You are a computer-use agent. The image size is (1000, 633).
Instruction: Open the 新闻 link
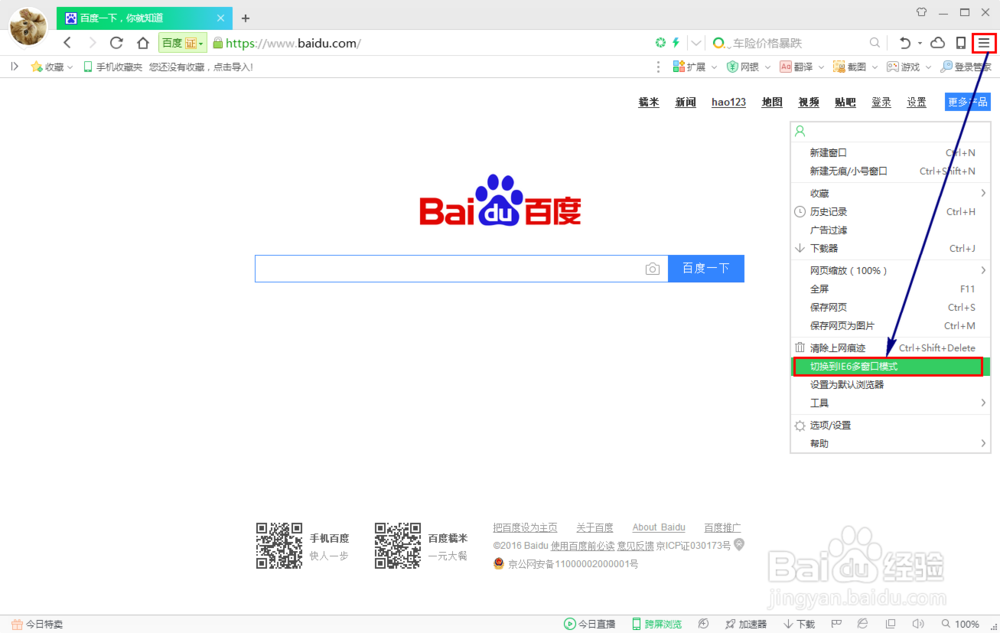tap(686, 102)
